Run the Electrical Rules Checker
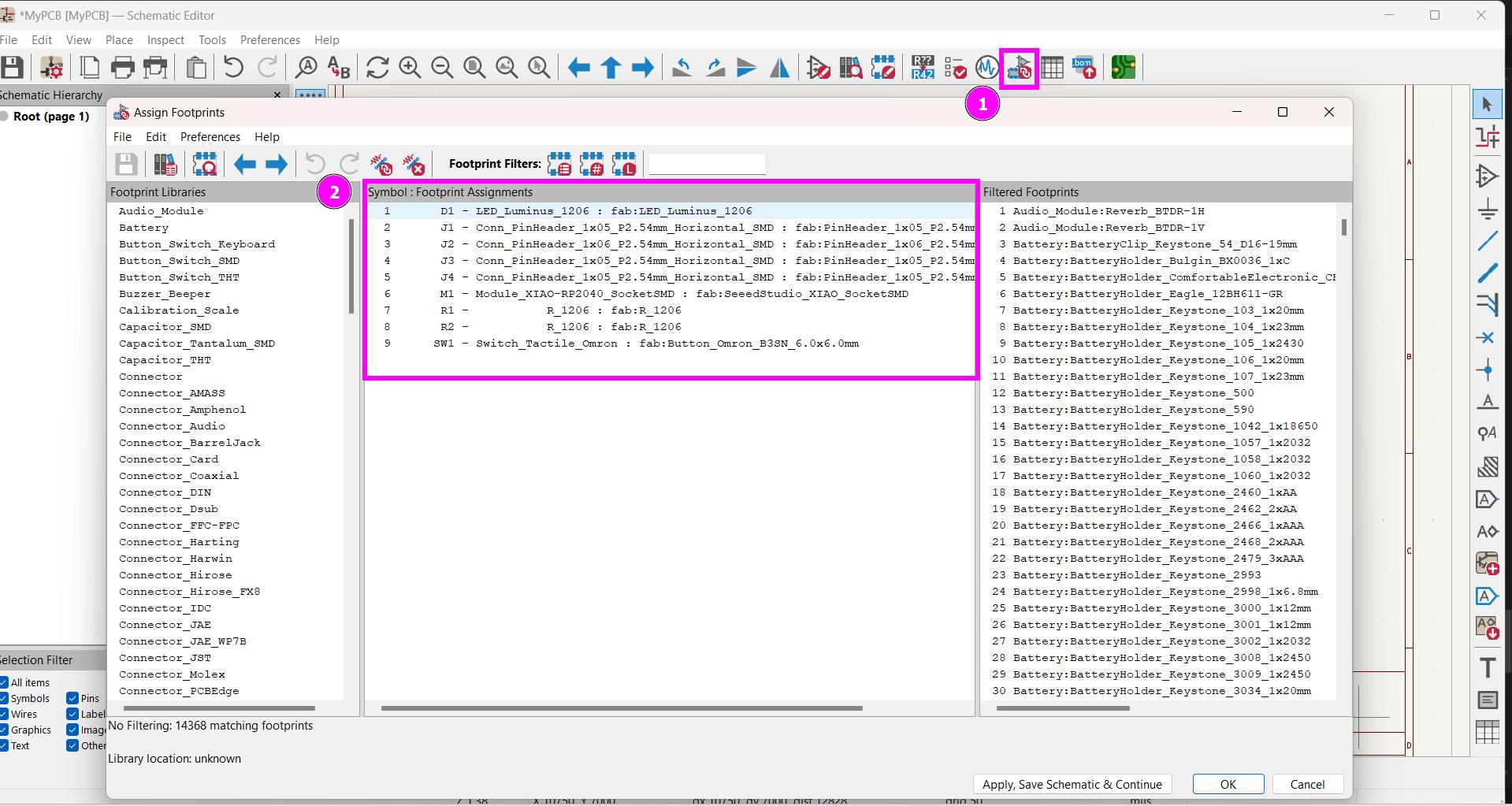The image size is (1512, 806). (x=955, y=68)
